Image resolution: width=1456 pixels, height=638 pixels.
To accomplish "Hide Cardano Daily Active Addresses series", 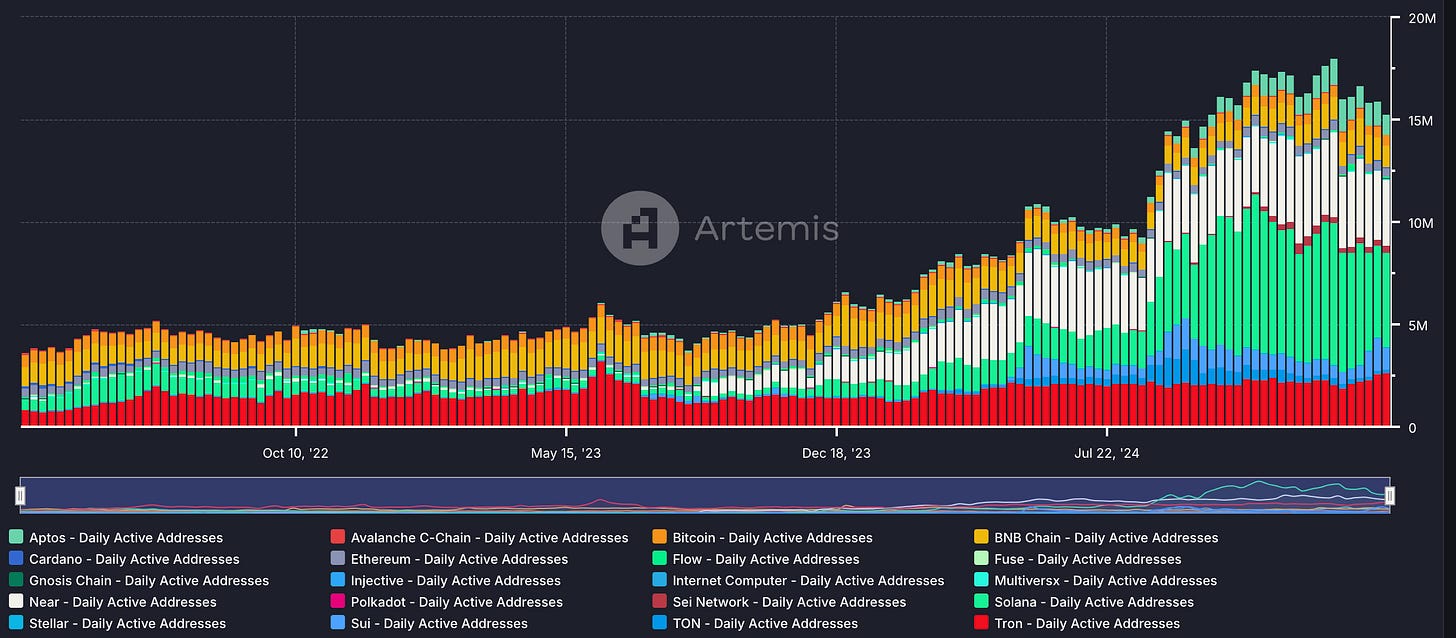I will pyautogui.click(x=124, y=559).
